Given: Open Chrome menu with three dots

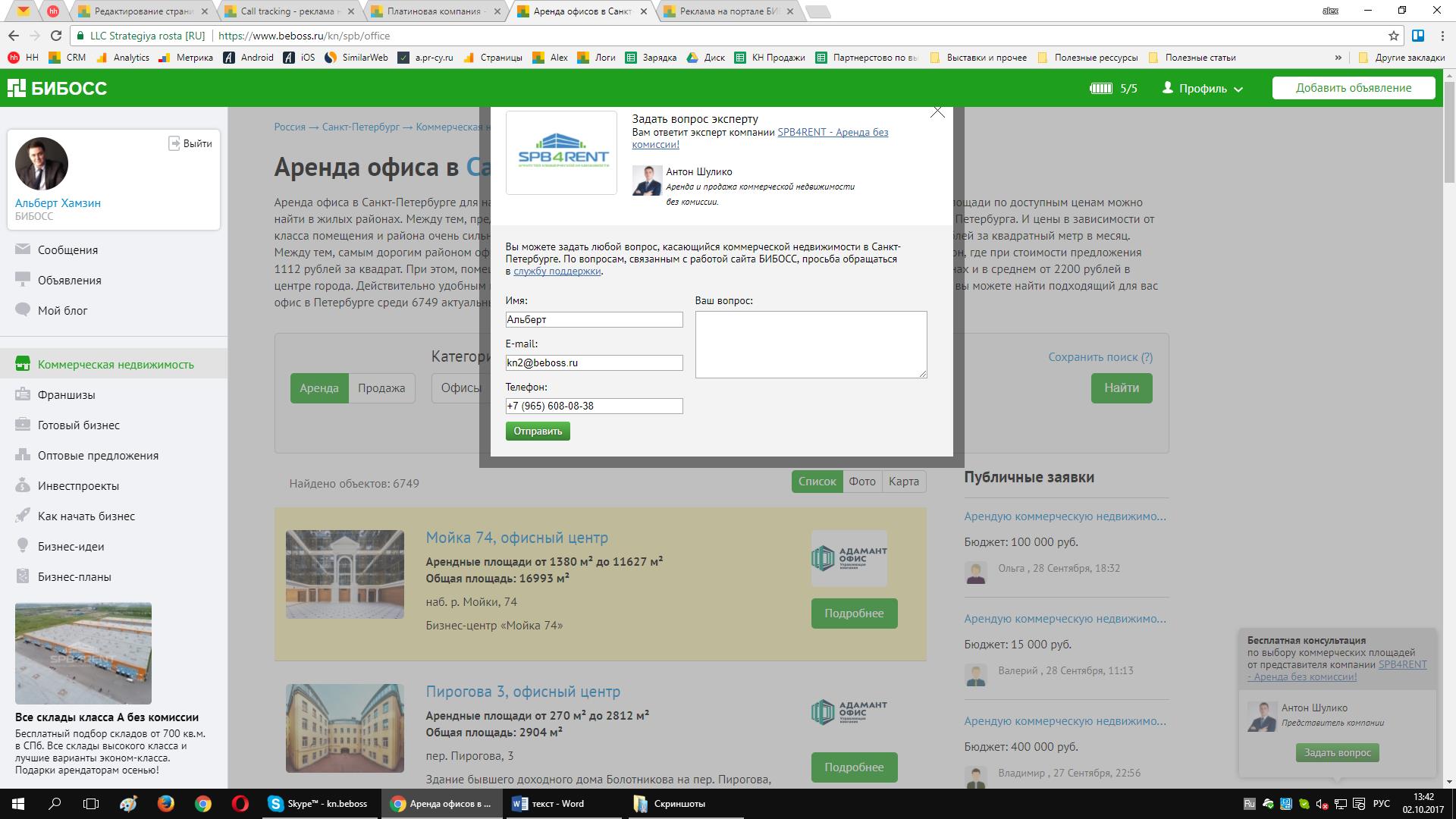Looking at the screenshot, I should coord(1442,36).
